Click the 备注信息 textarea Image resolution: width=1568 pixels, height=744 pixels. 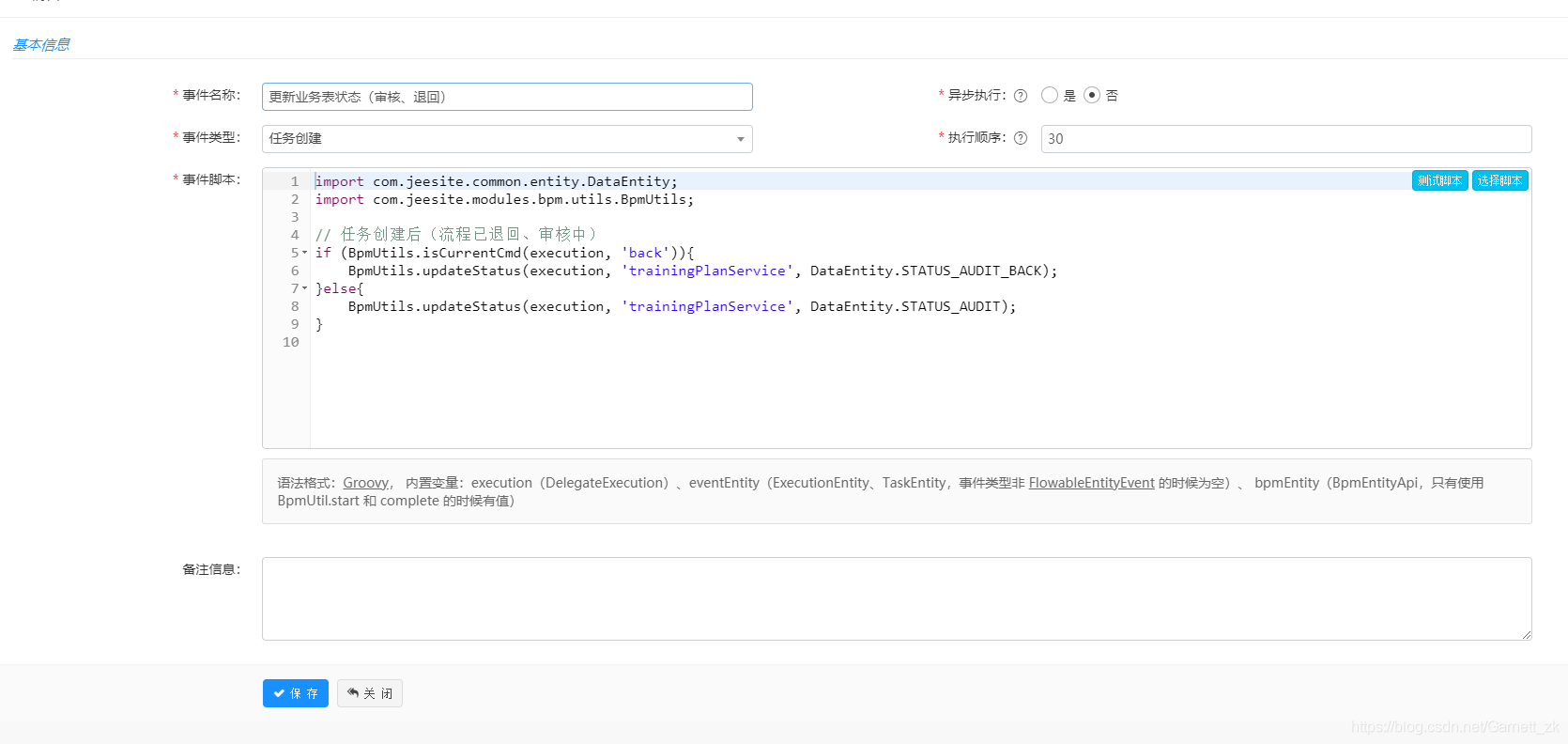click(x=897, y=599)
